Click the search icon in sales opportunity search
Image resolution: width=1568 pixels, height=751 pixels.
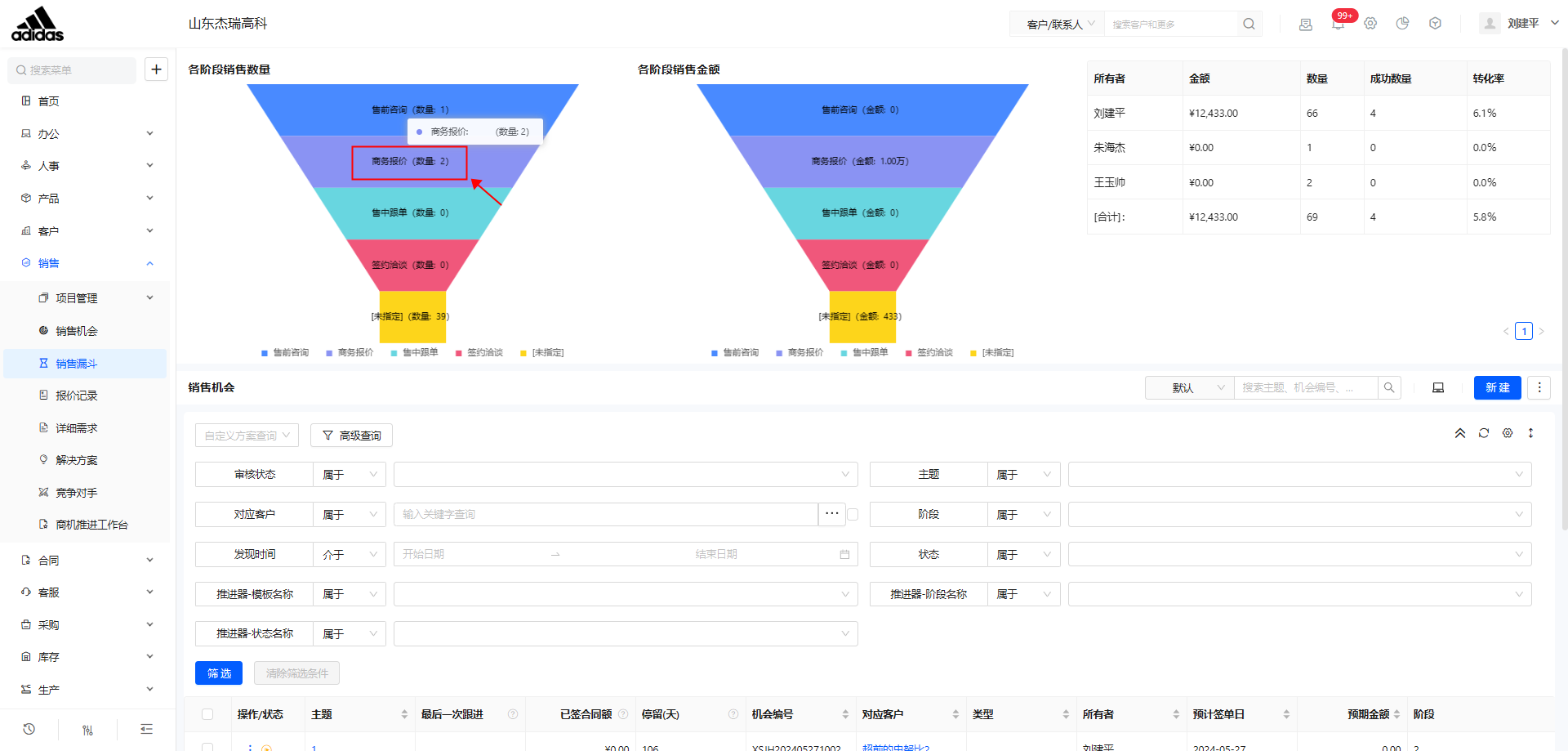[1389, 387]
